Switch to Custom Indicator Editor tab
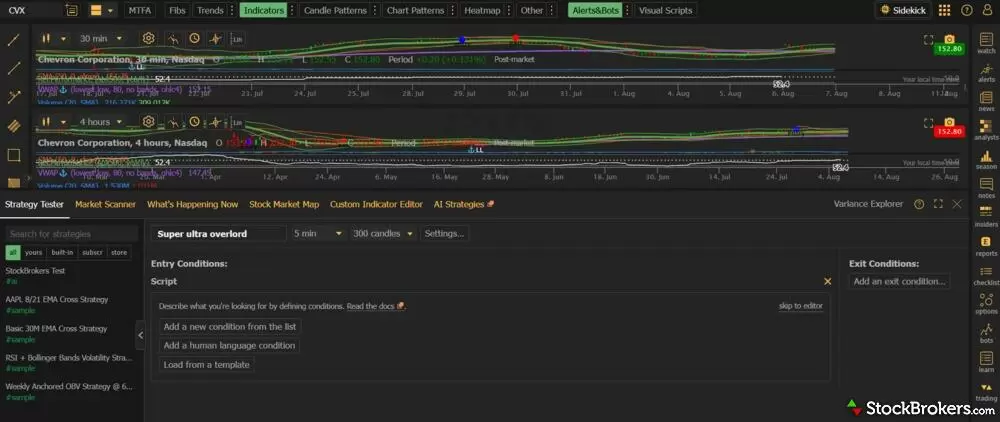 point(376,204)
